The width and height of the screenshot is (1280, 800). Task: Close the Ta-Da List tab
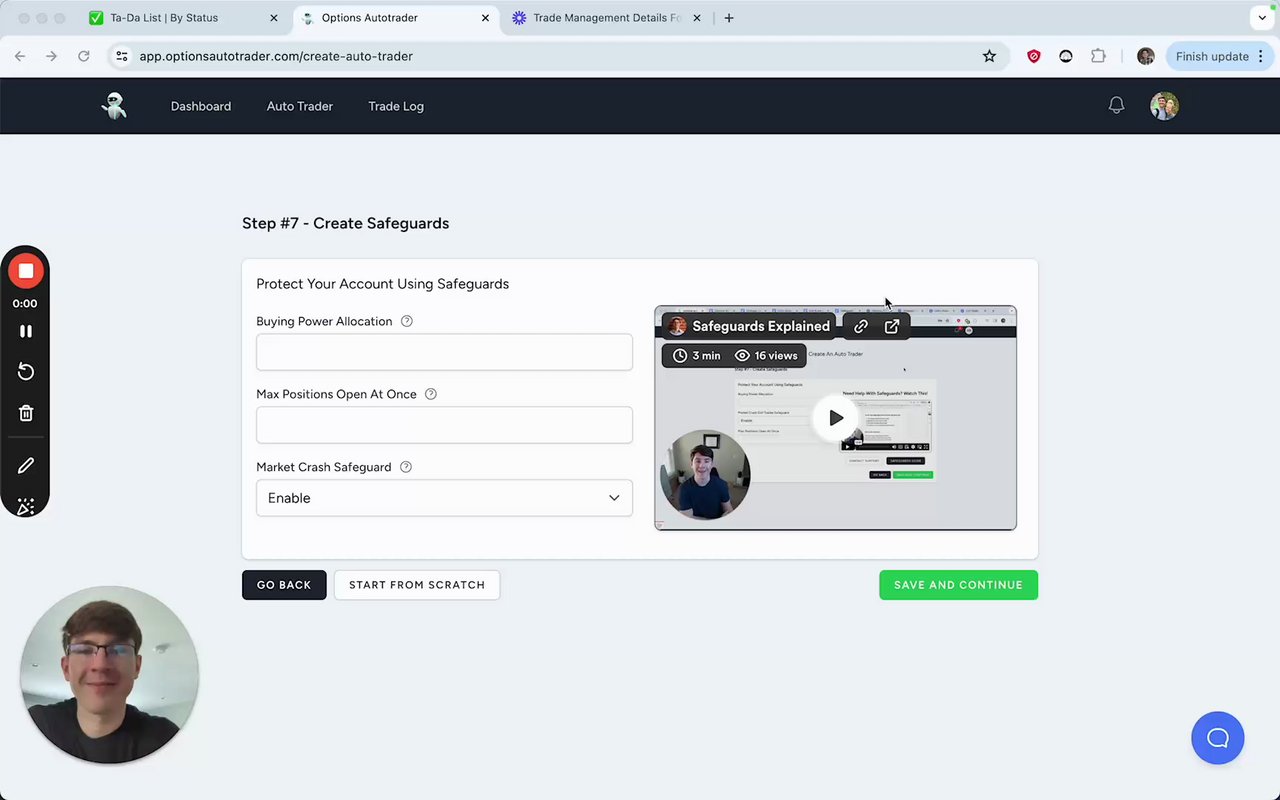coord(274,18)
